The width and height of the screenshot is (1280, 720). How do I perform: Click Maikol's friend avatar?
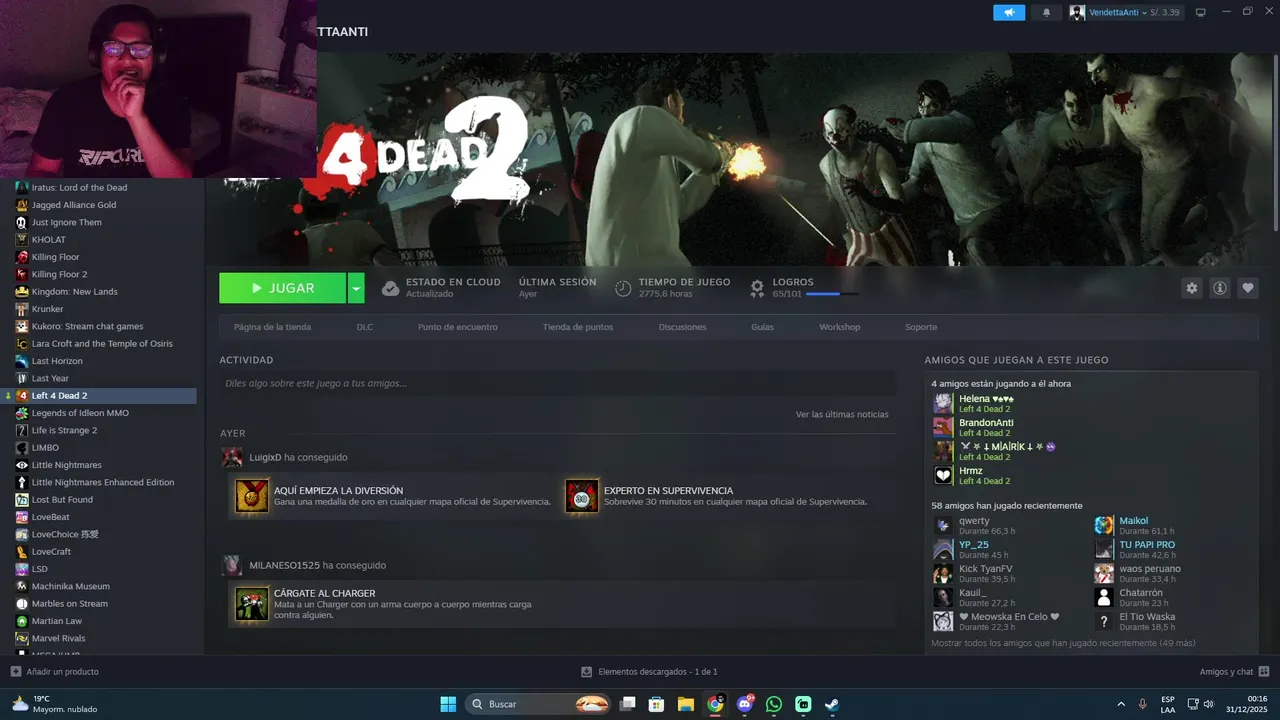(x=1104, y=525)
